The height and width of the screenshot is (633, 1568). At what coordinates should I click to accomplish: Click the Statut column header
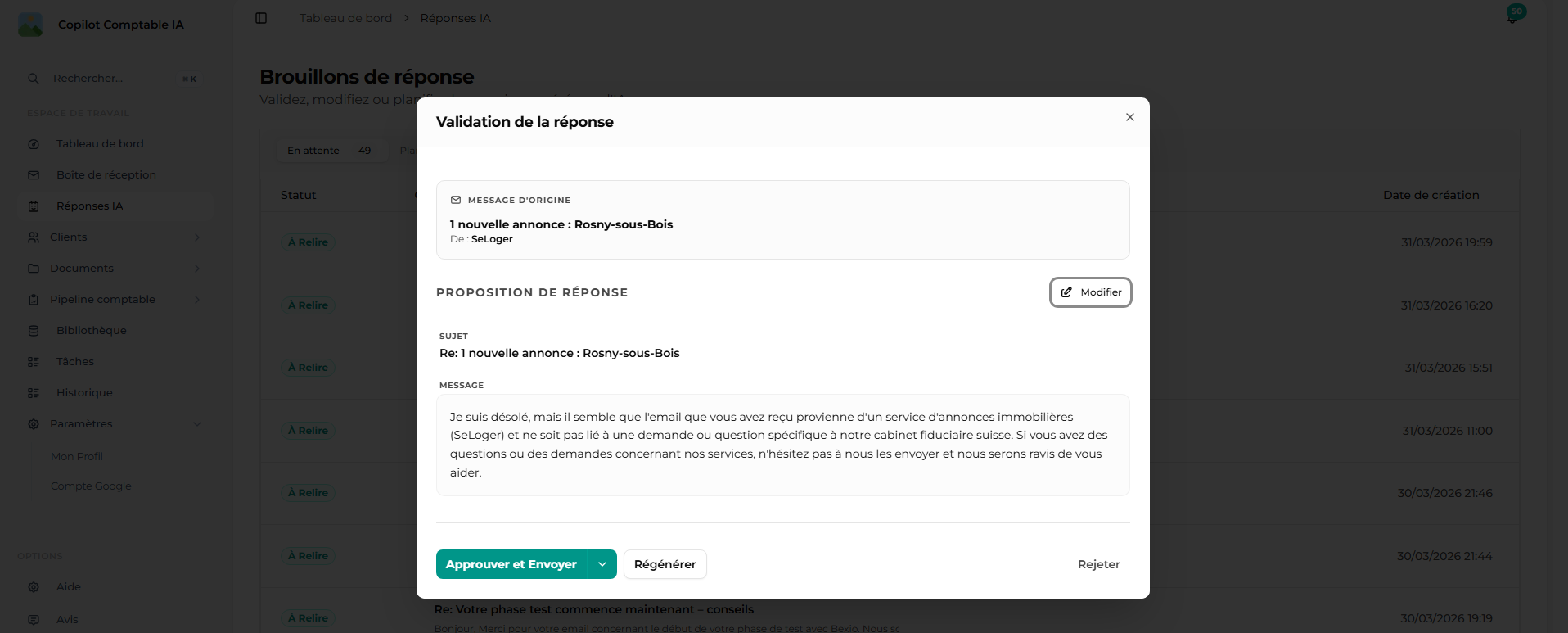(298, 195)
